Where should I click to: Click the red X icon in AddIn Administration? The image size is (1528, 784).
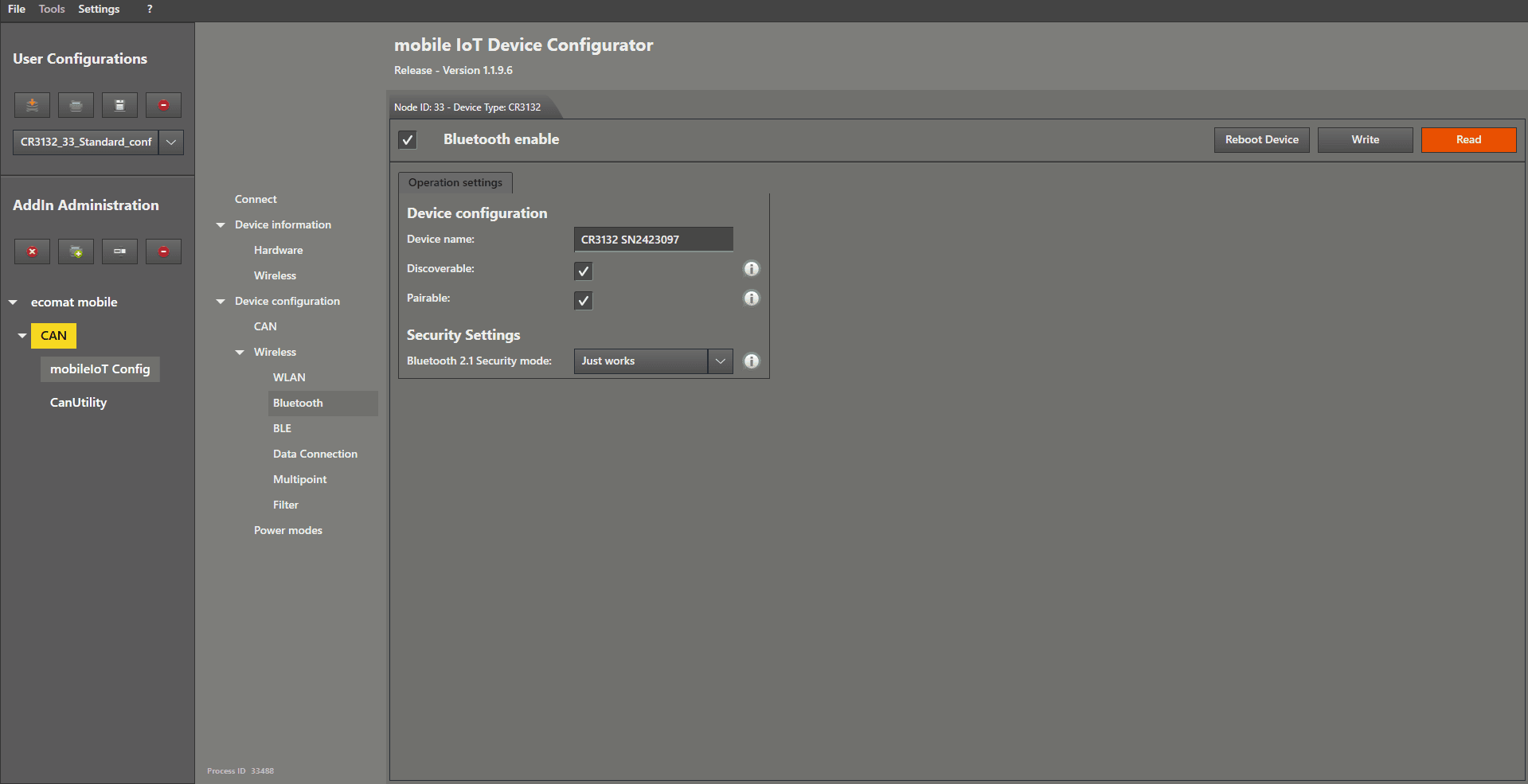pos(32,252)
